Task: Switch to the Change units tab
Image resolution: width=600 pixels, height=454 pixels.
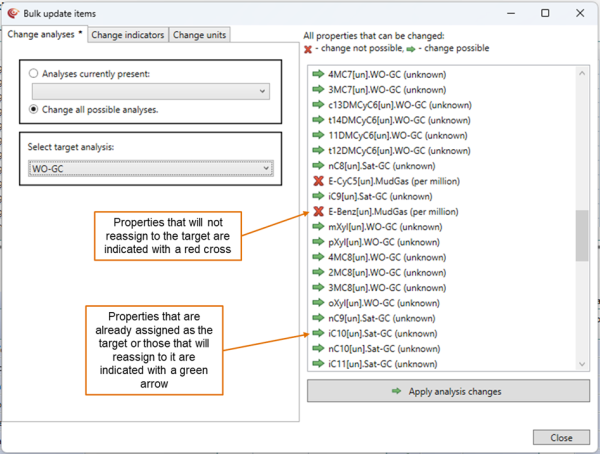Action: [200, 35]
